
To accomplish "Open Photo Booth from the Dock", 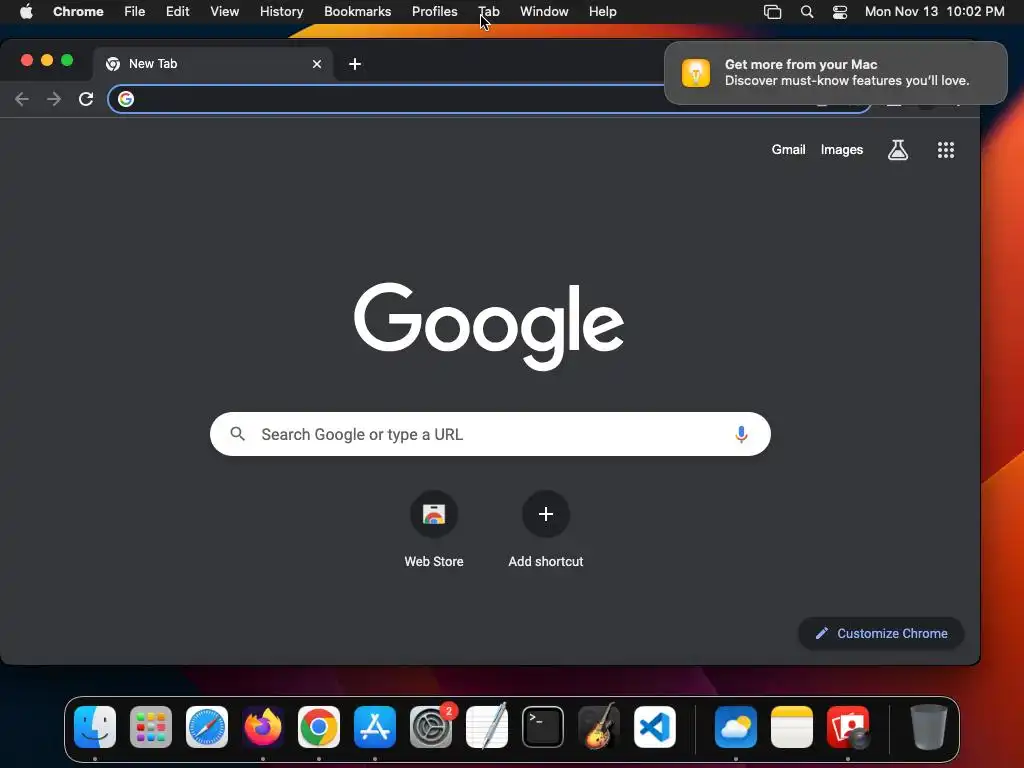I will click(848, 727).
